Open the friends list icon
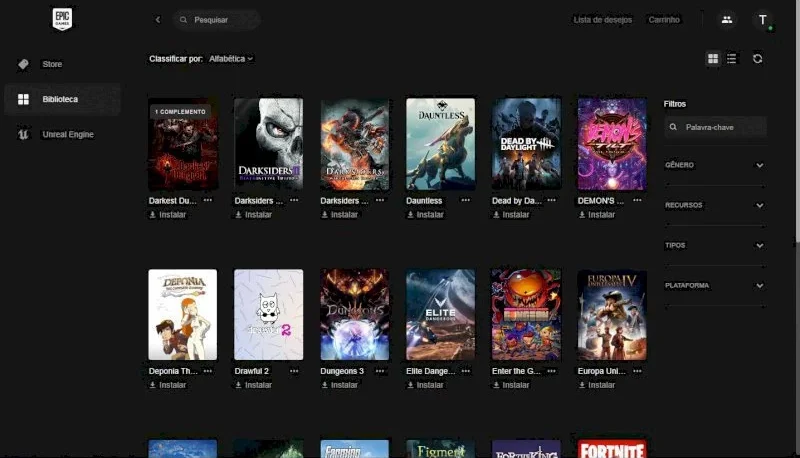This screenshot has height=458, width=800. [x=727, y=20]
